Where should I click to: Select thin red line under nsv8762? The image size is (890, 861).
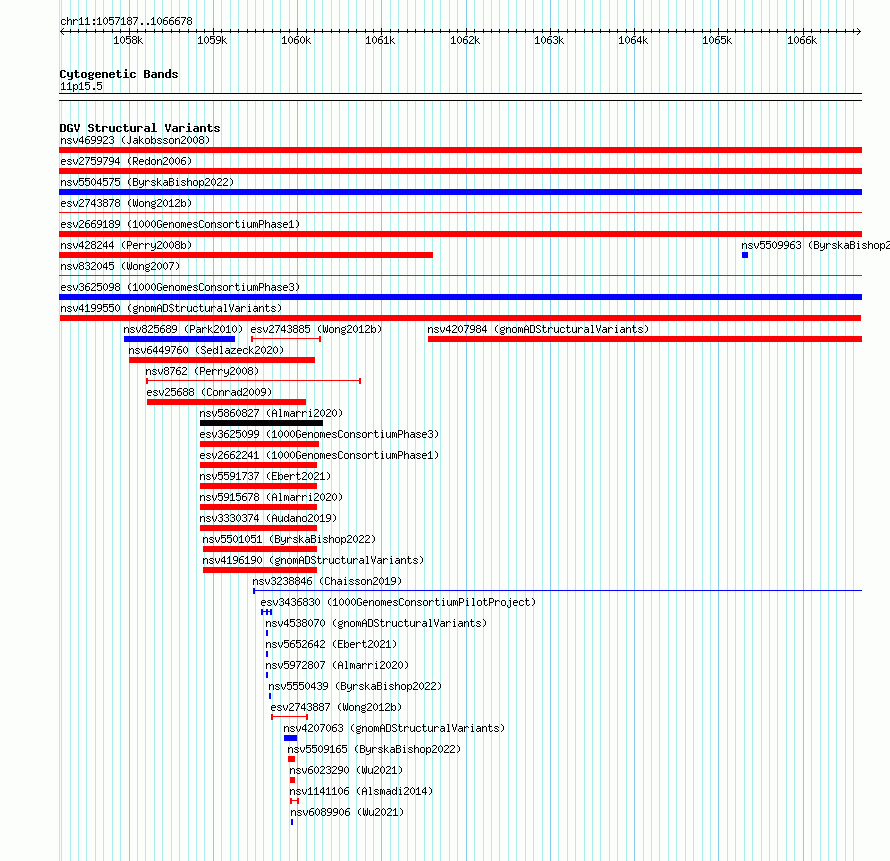[253, 381]
